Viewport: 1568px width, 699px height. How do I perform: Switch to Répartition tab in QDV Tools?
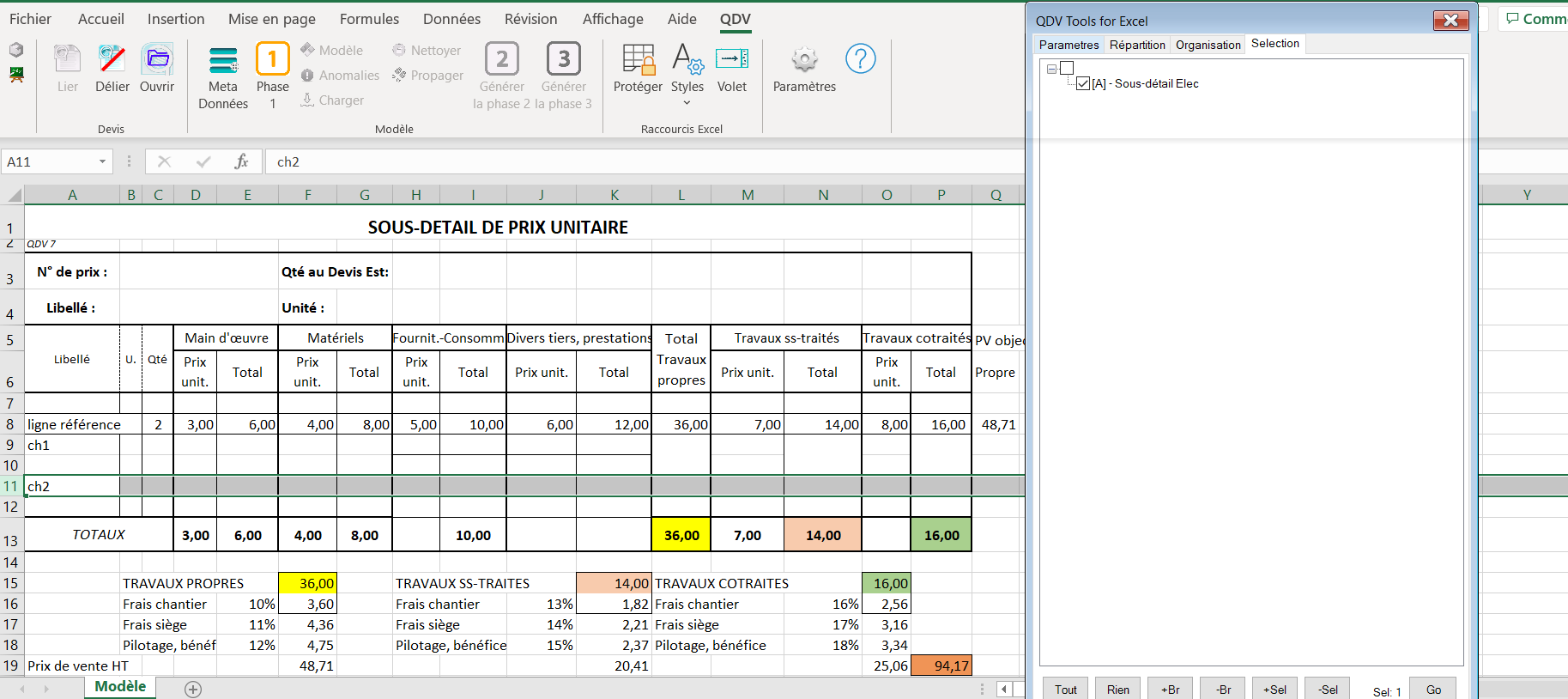coord(1137,45)
